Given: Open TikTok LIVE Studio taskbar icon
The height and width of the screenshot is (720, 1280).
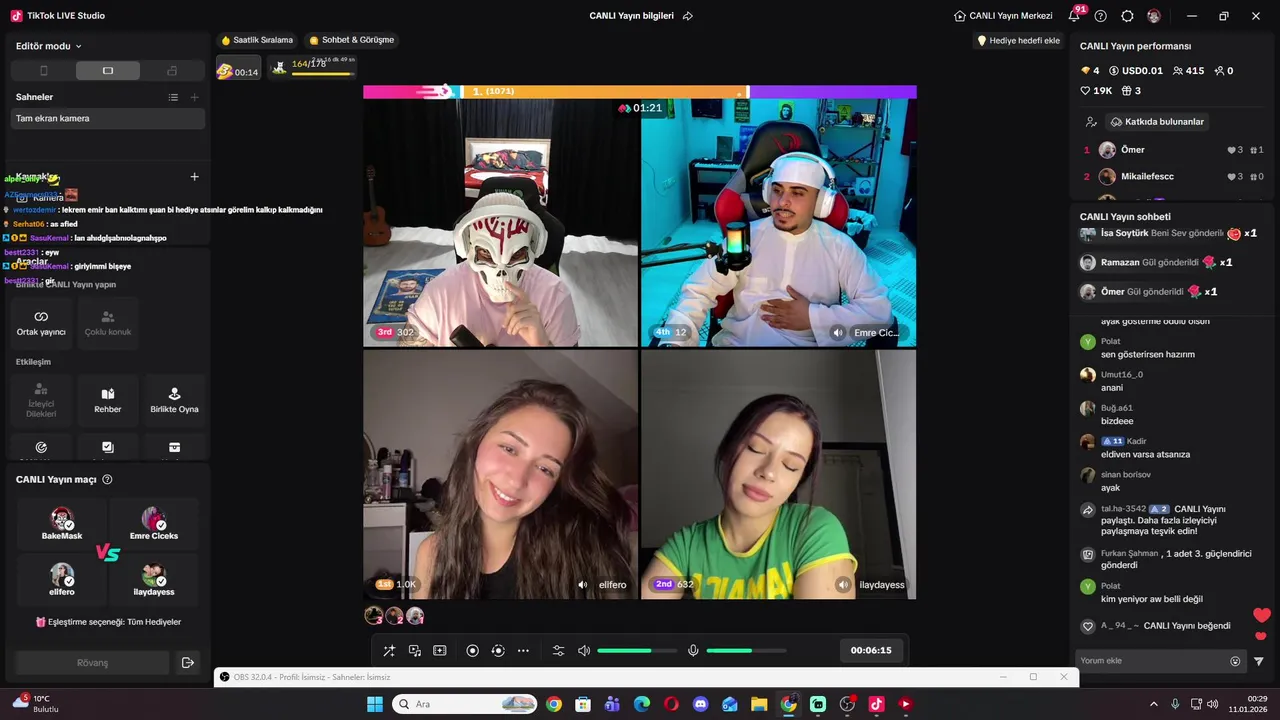Looking at the screenshot, I should point(876,704).
